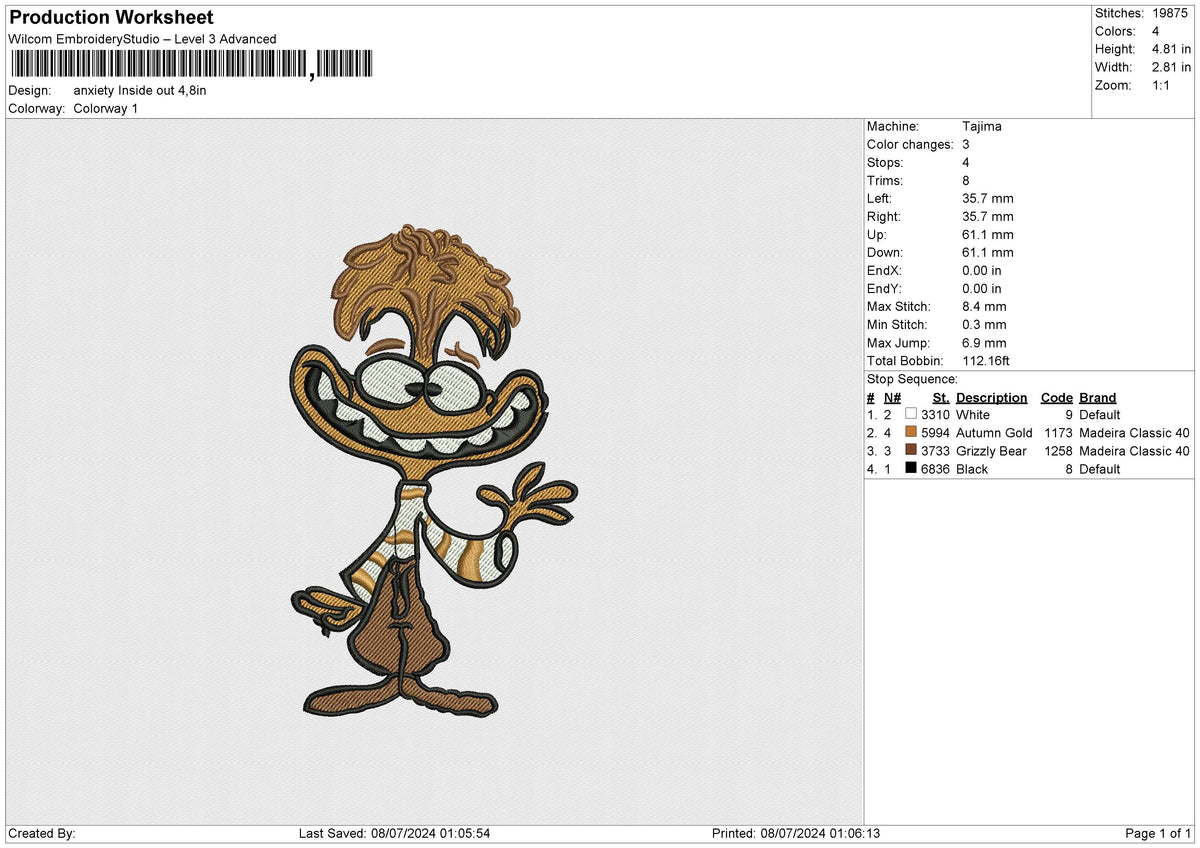Click the Up value '61.1 mm'
The image size is (1200, 848).
point(988,234)
